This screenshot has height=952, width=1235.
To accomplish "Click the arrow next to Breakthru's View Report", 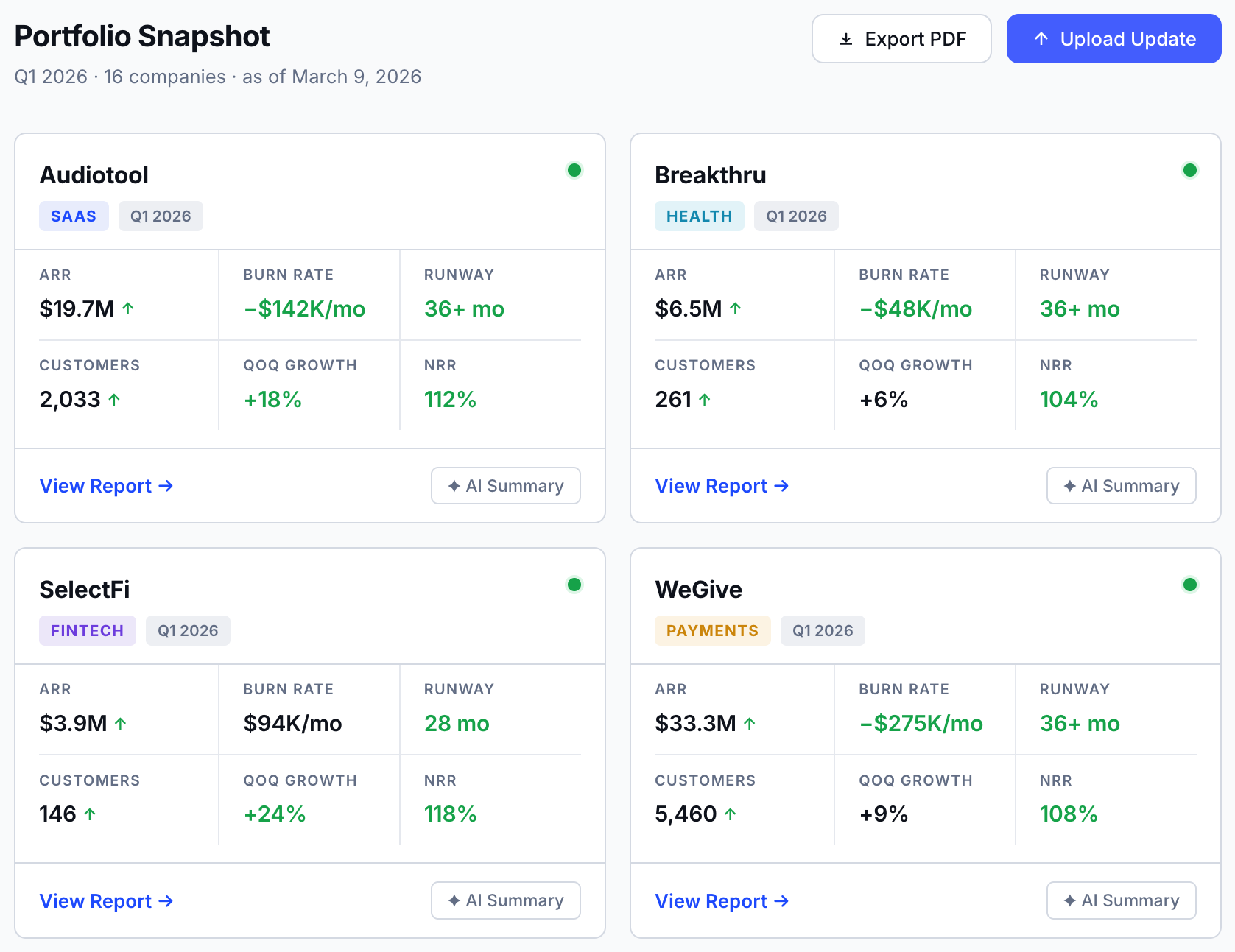I will (781, 486).
